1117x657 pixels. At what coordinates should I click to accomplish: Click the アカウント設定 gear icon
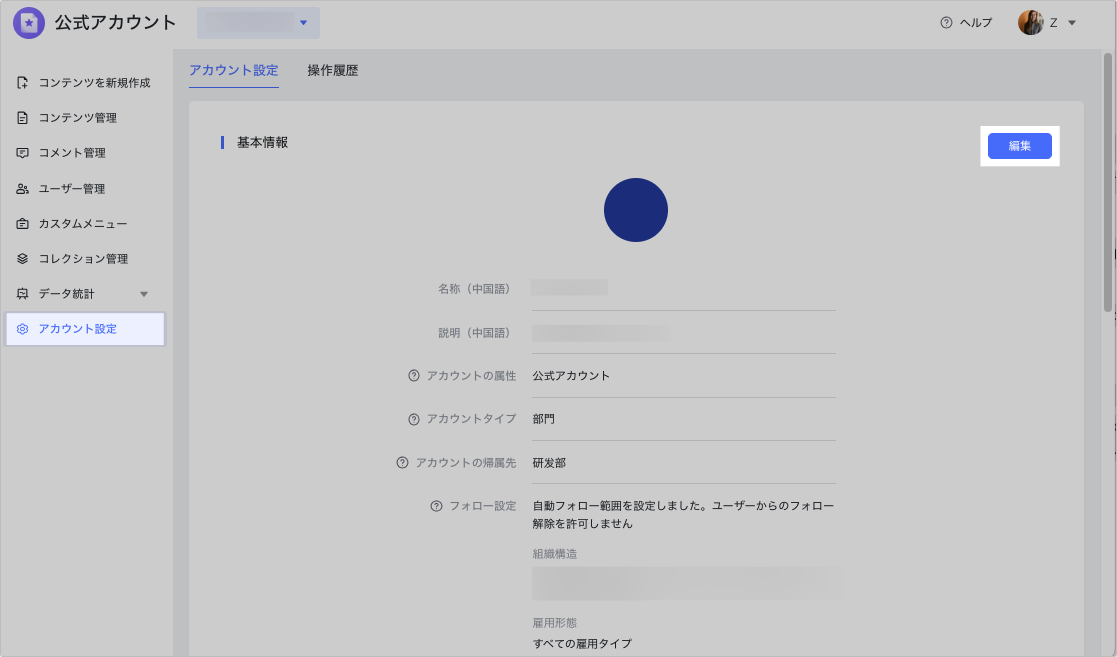(23, 329)
